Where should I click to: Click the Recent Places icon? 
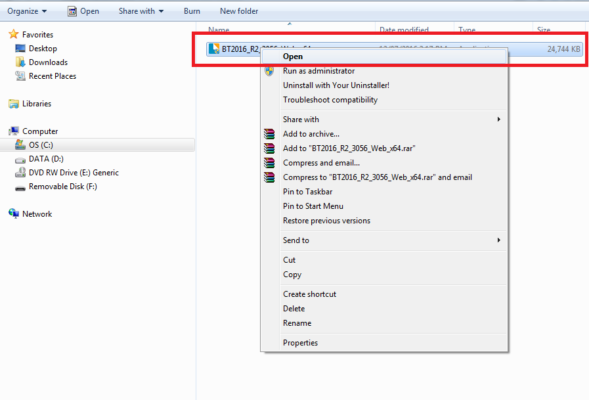tap(20, 76)
